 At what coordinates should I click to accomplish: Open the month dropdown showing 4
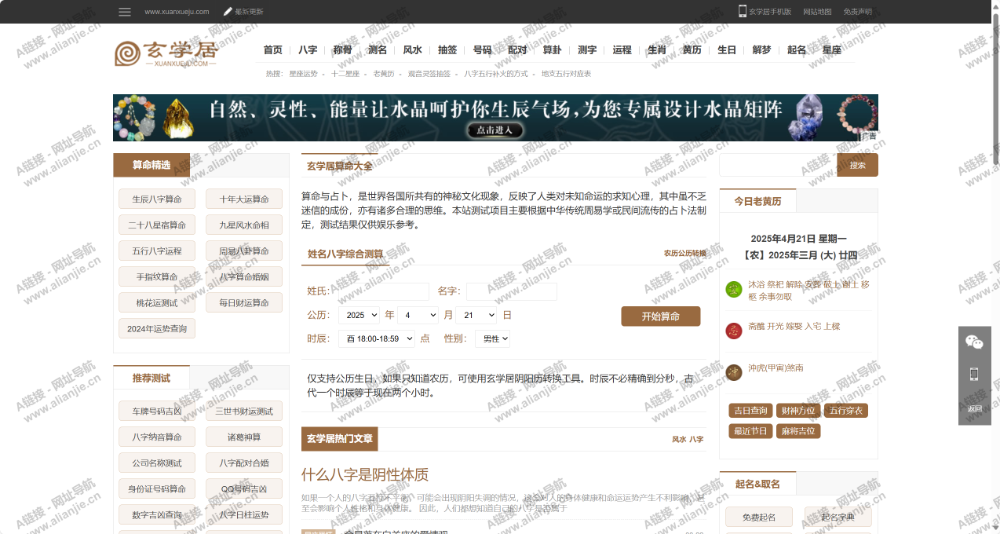418,315
